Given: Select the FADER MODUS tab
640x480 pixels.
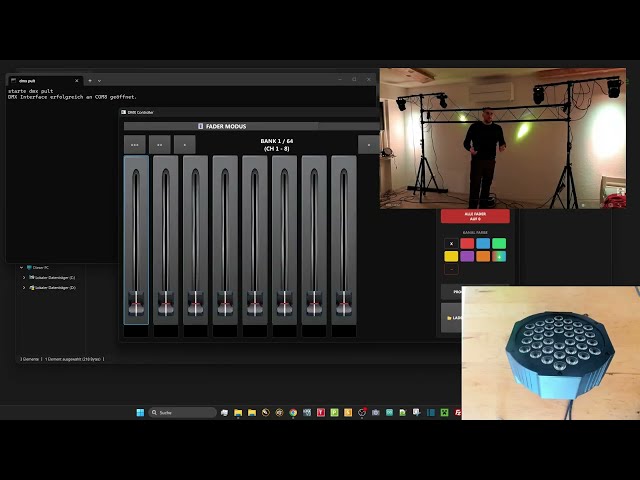Looking at the screenshot, I should (222, 127).
